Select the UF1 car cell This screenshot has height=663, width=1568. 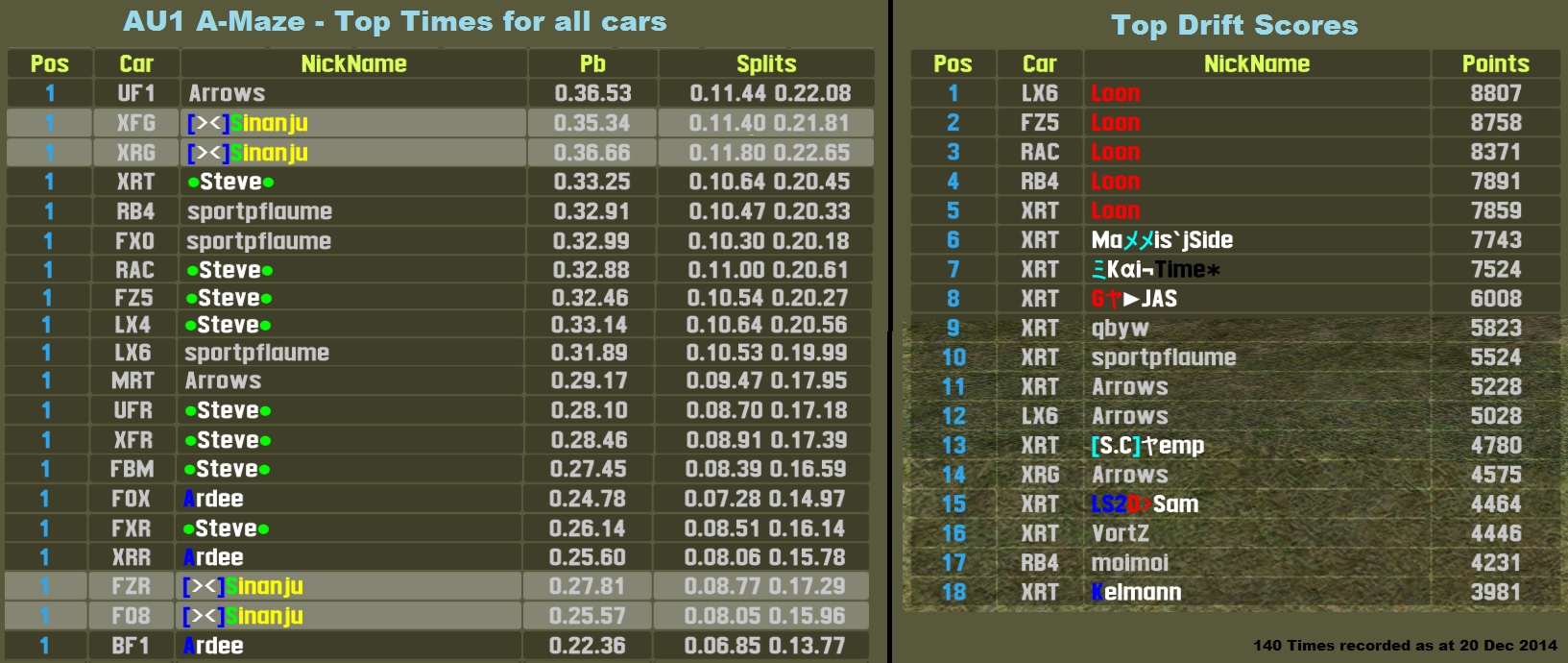point(135,93)
